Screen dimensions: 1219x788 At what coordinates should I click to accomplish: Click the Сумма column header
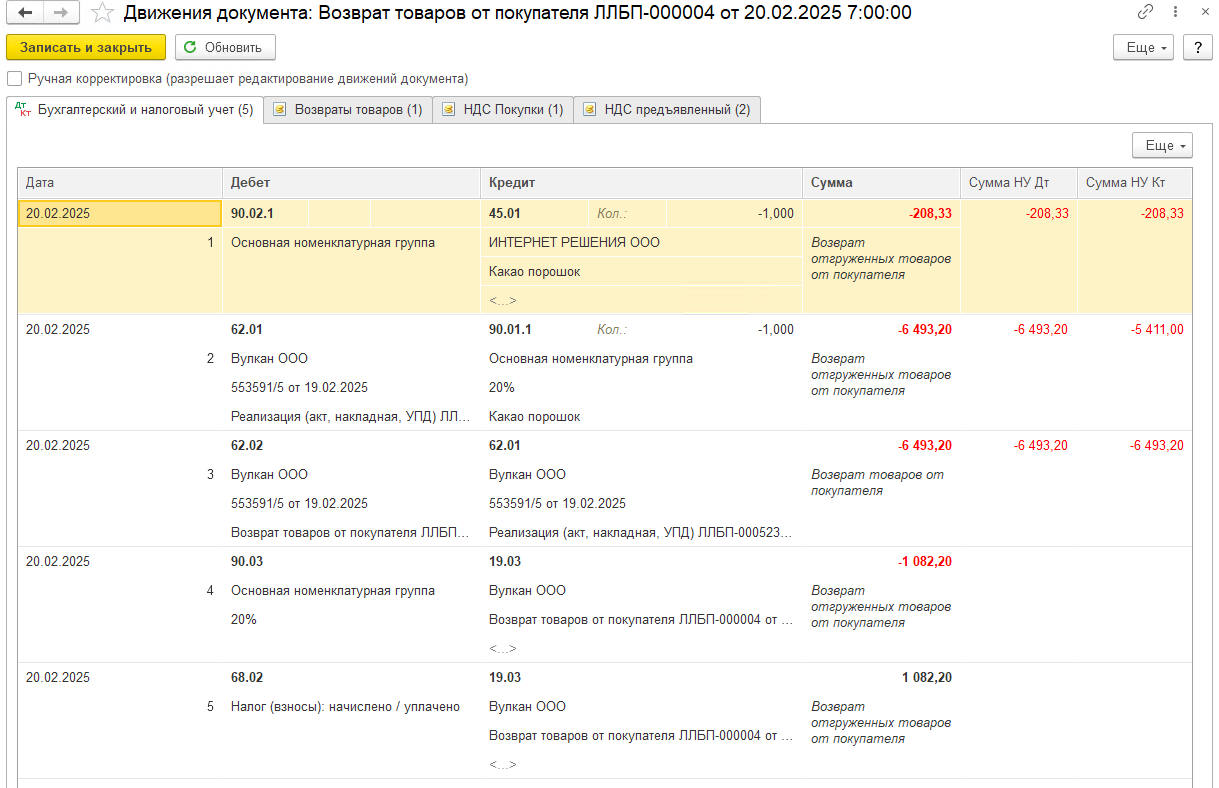[x=881, y=183]
